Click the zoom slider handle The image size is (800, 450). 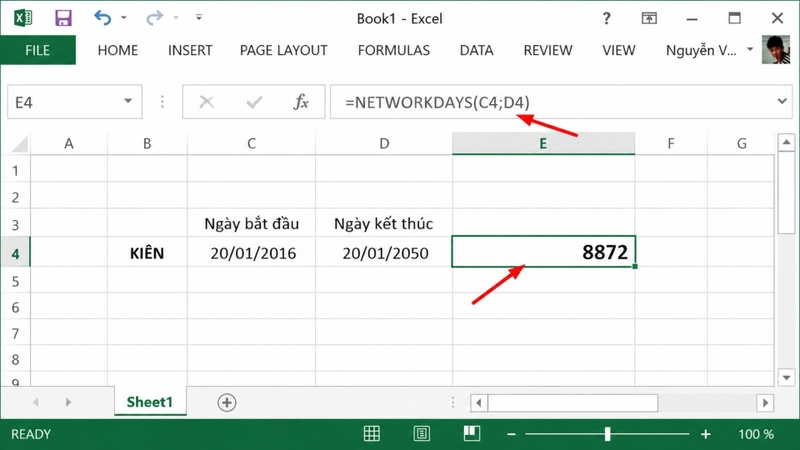[607, 434]
